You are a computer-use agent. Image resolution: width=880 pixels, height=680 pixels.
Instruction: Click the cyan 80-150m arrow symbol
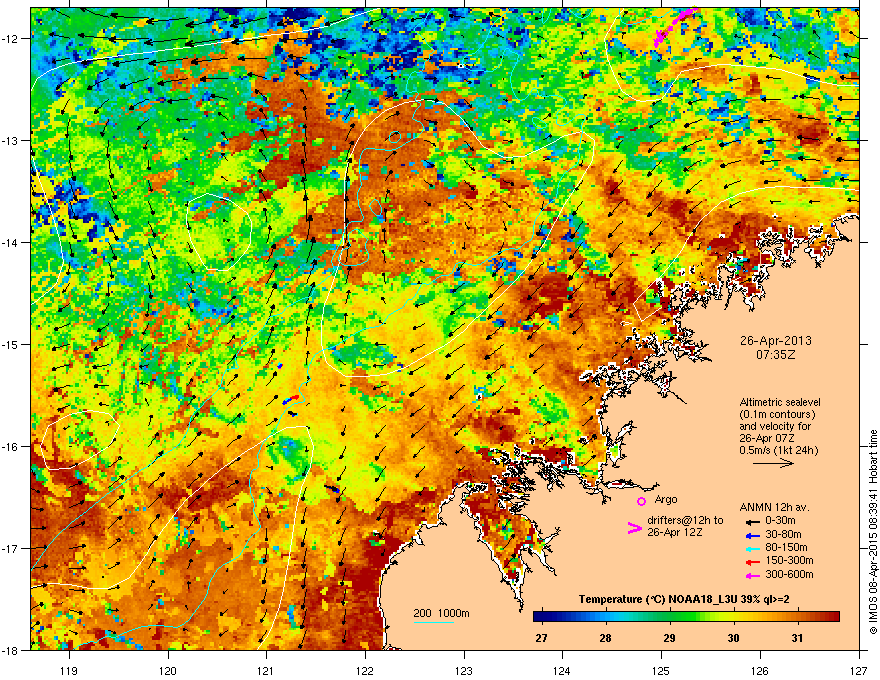[x=752, y=548]
